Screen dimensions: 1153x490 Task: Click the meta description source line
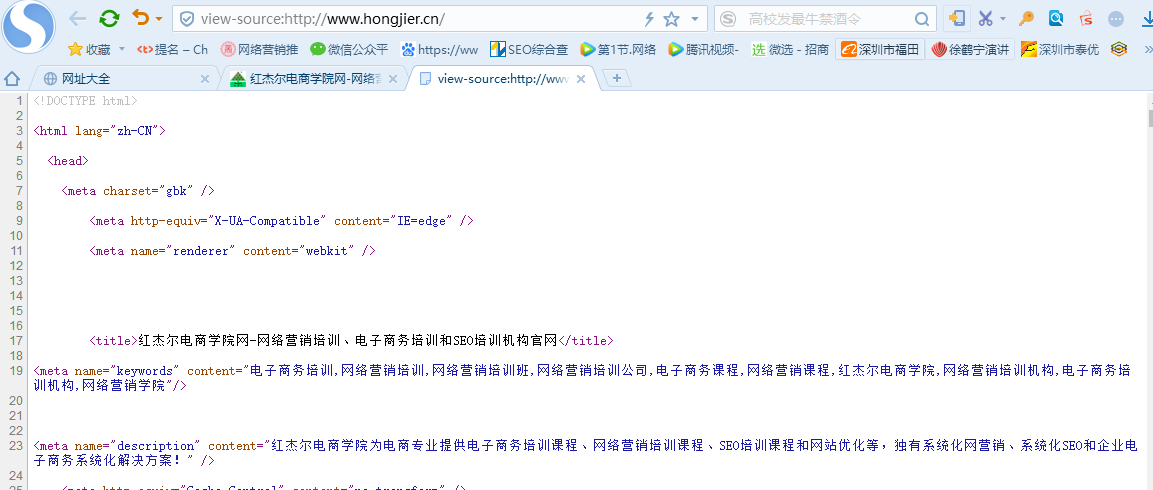(x=585, y=453)
